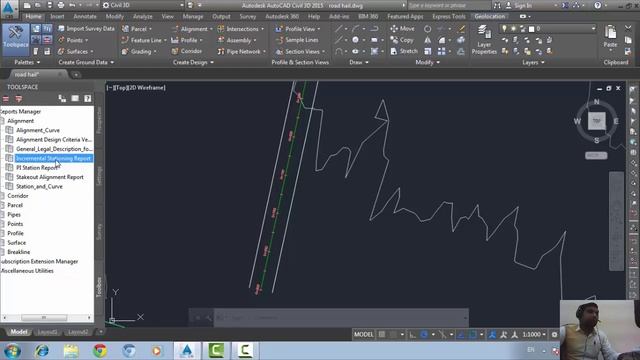Select the Stretch tool
The image size is (640, 360).
[404, 51]
